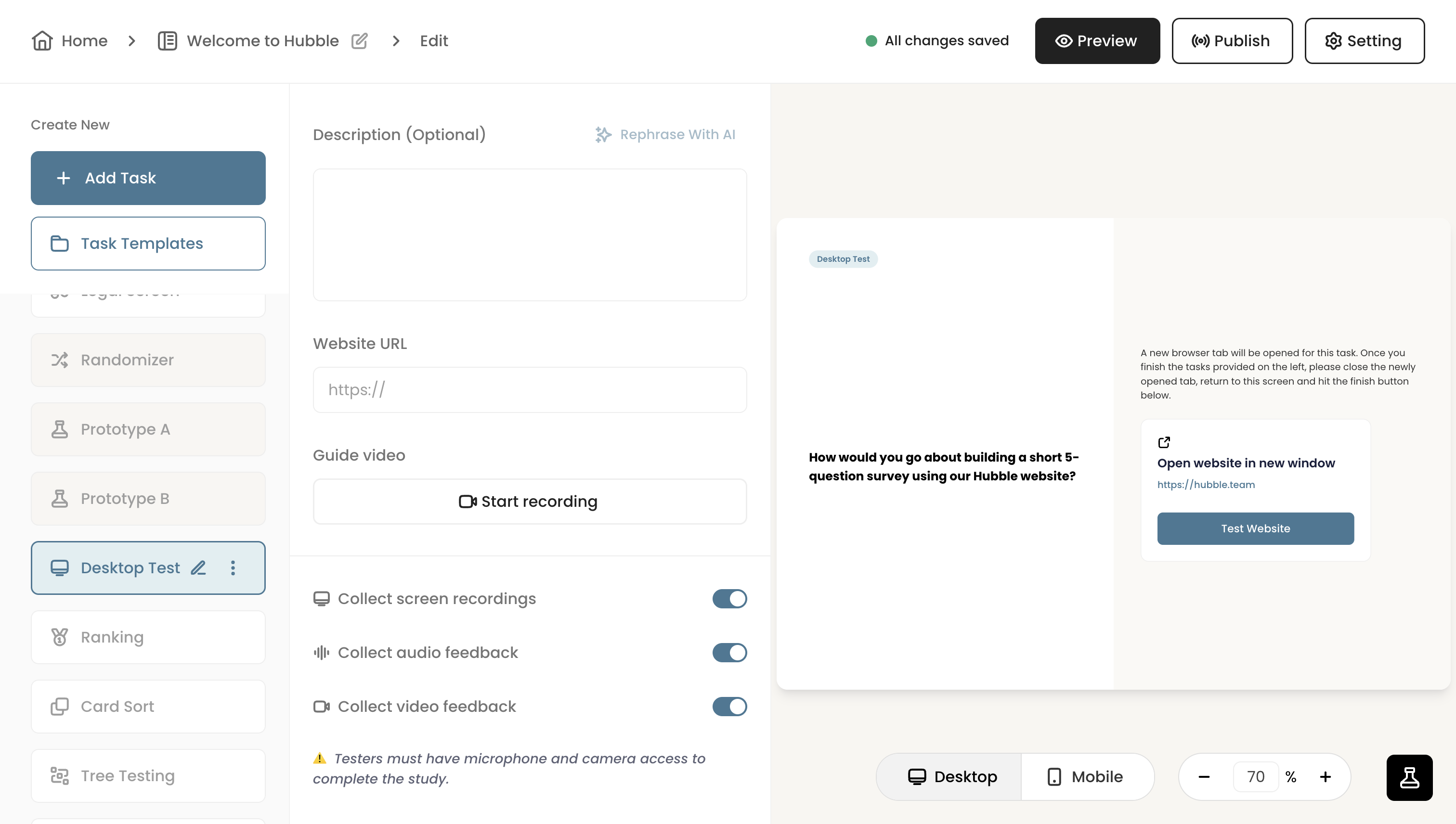Click the Rephrase With AI link
This screenshot has width=1456, height=824.
[665, 135]
